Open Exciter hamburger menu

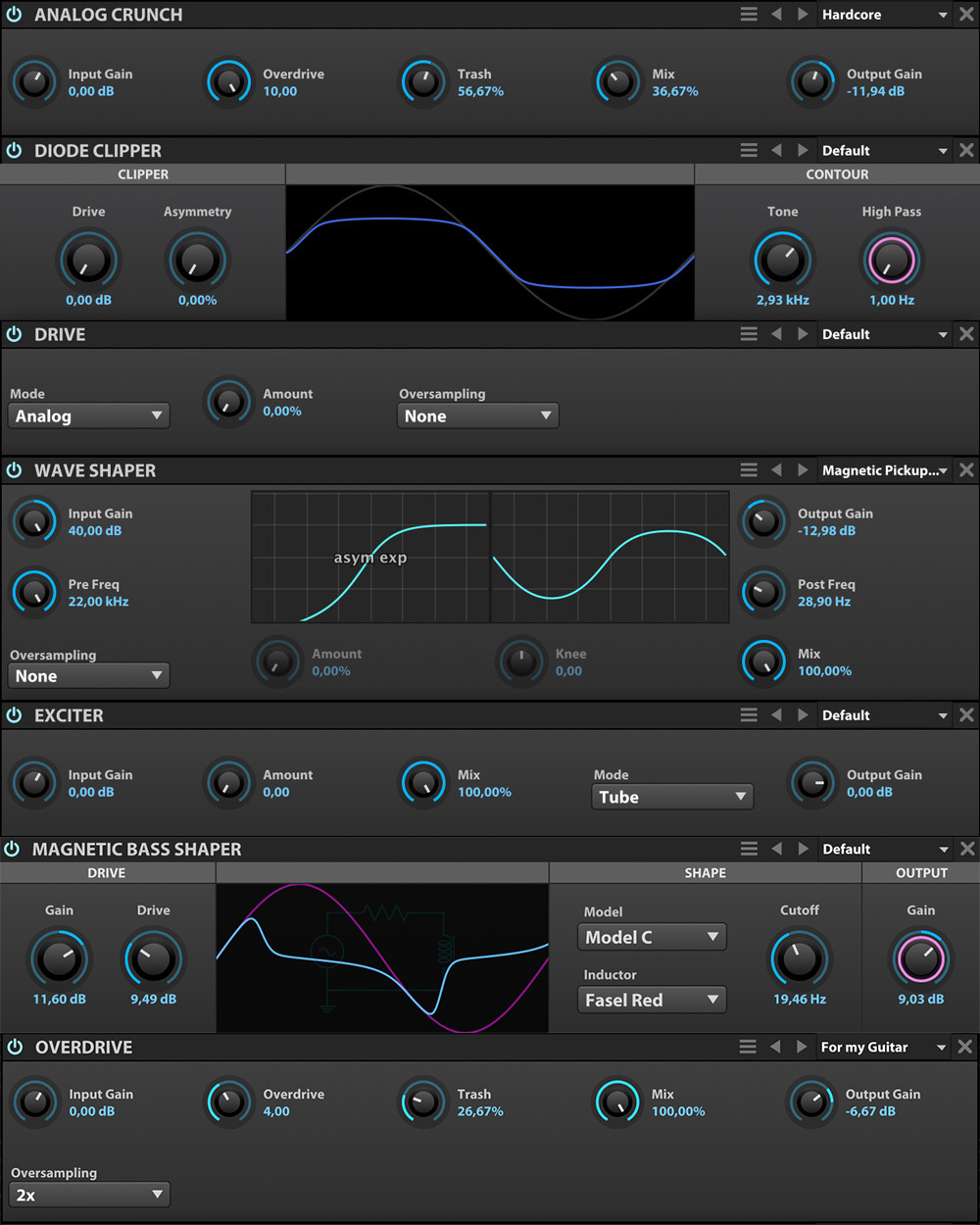pyautogui.click(x=749, y=715)
